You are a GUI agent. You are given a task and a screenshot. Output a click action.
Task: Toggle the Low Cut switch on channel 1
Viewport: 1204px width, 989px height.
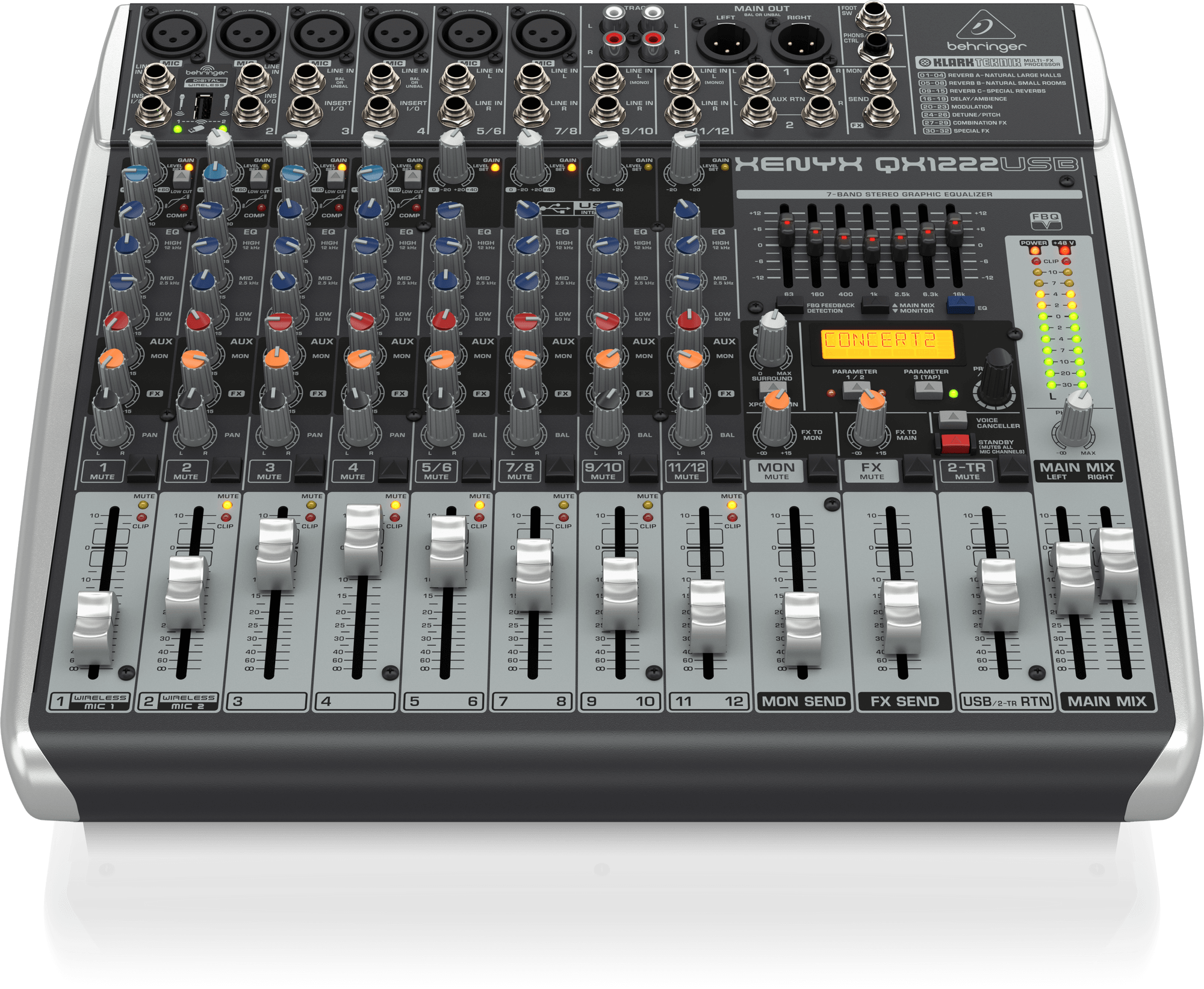pos(182,176)
